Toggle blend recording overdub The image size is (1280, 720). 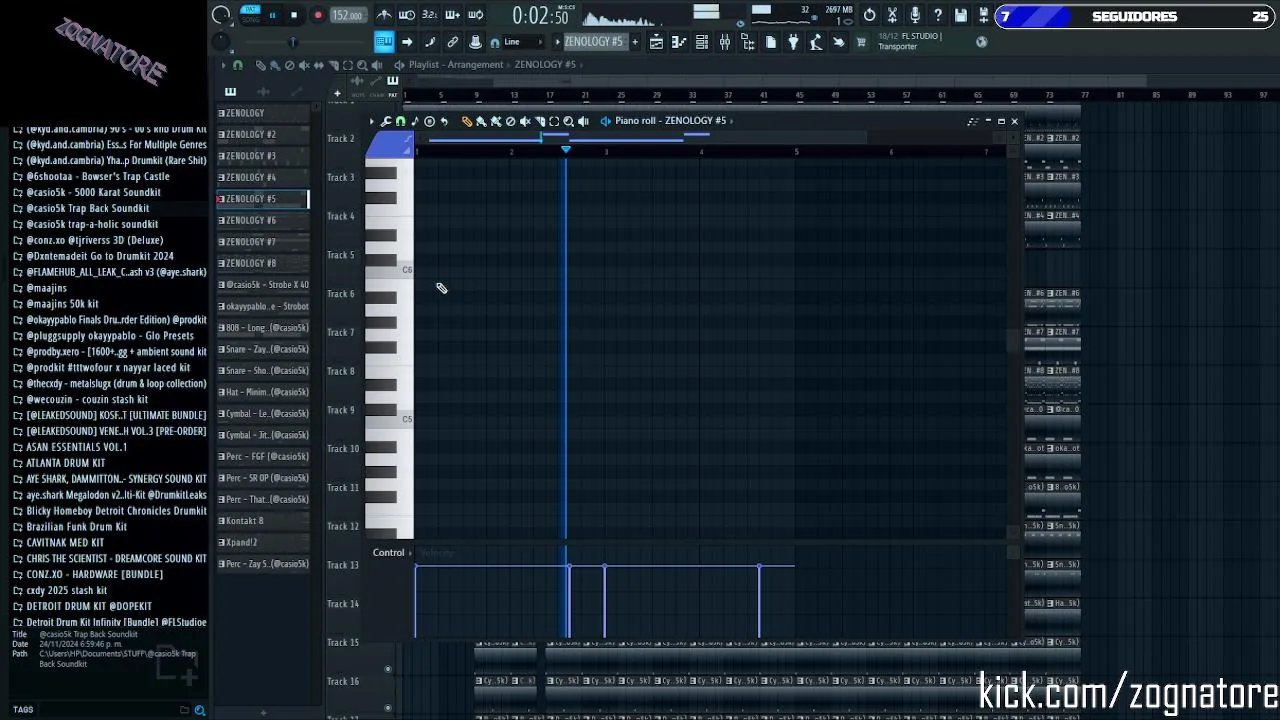tap(453, 15)
